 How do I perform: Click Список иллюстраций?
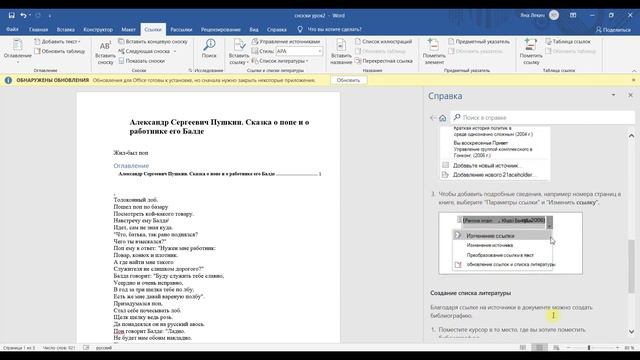383,42
